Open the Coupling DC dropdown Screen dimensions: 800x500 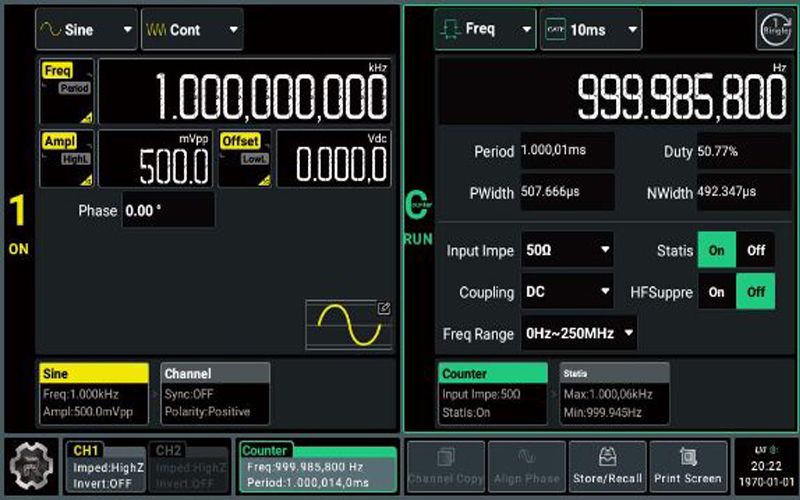click(567, 292)
